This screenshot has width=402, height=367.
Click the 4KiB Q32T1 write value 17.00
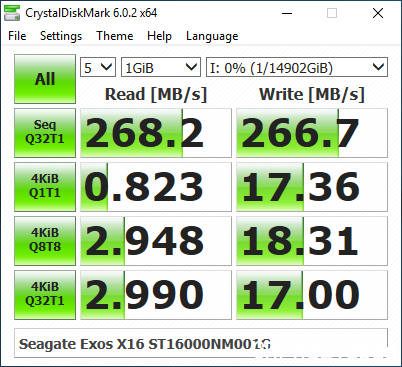pyautogui.click(x=312, y=295)
